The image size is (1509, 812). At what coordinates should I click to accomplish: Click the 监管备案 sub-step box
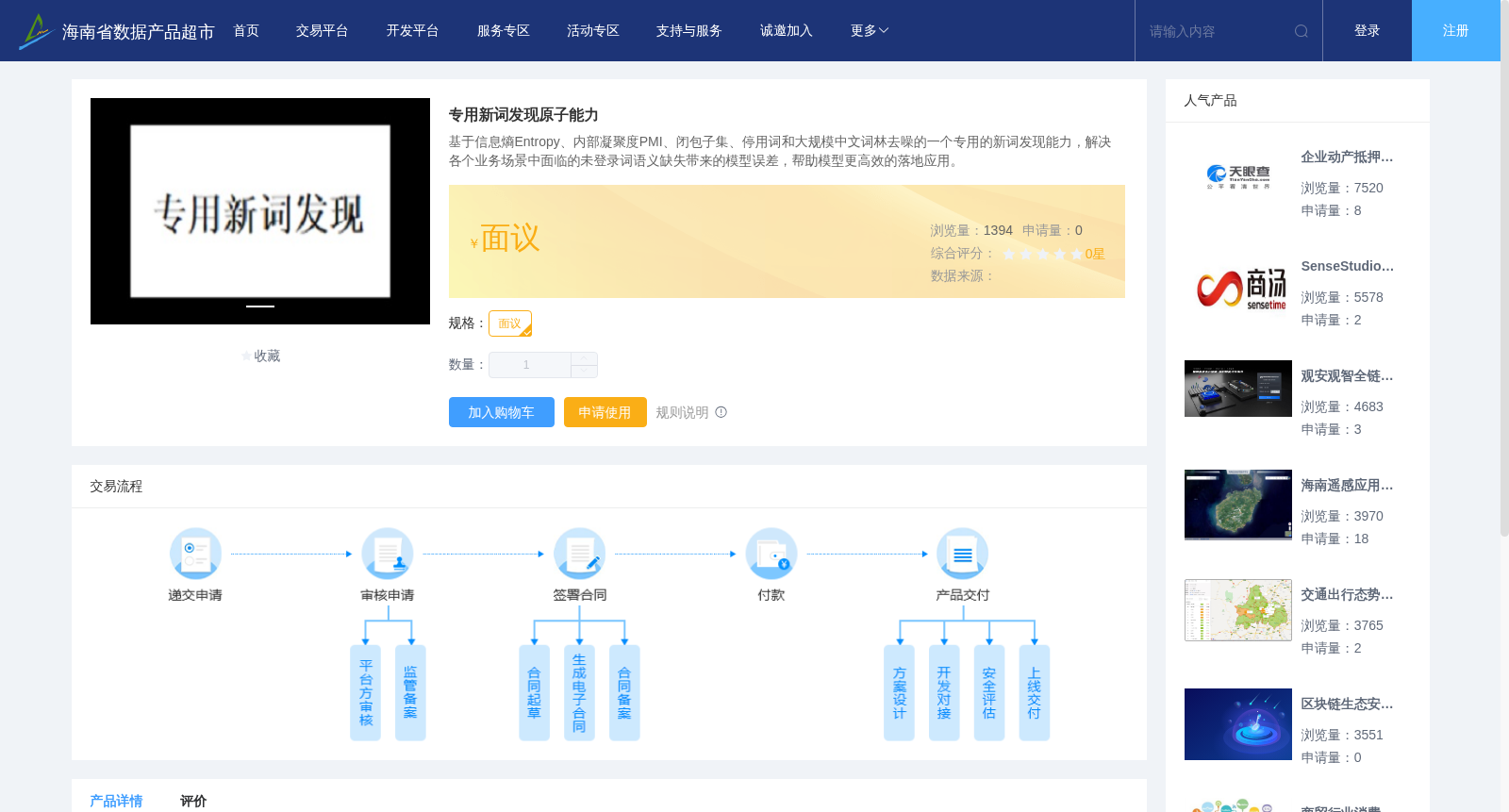click(410, 693)
